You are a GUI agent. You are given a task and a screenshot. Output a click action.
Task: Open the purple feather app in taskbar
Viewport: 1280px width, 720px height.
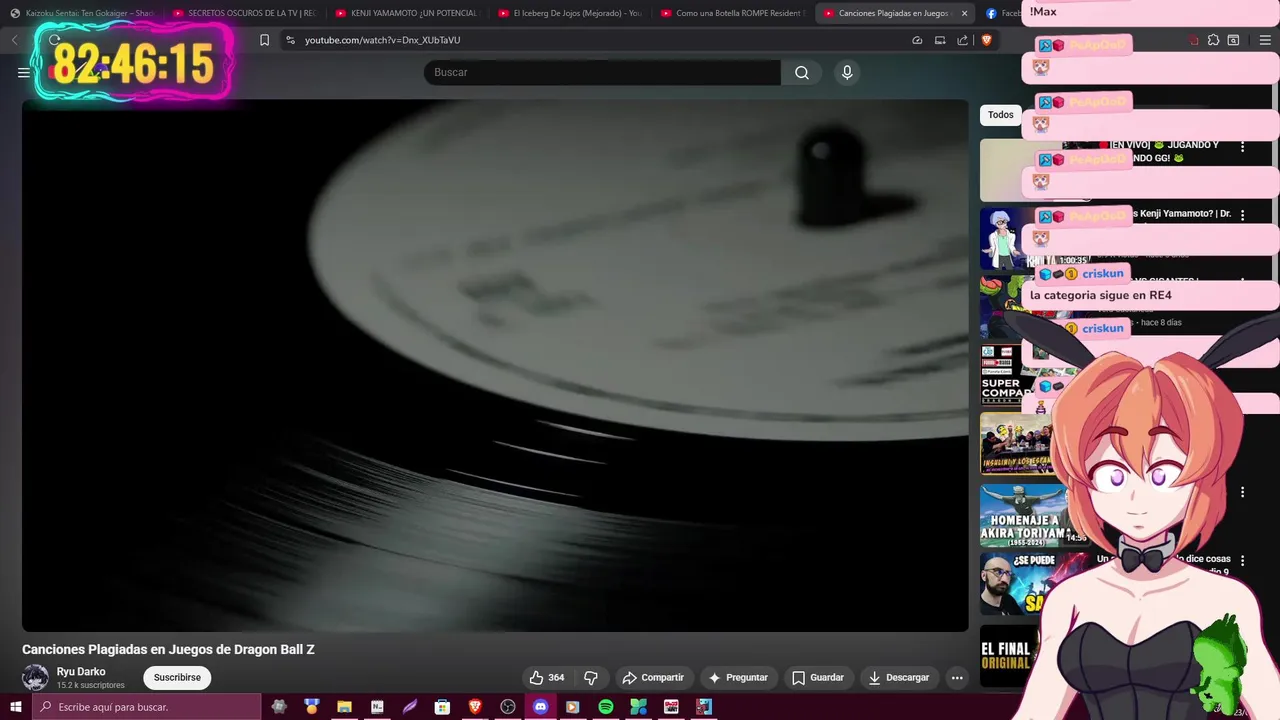click(x=410, y=707)
